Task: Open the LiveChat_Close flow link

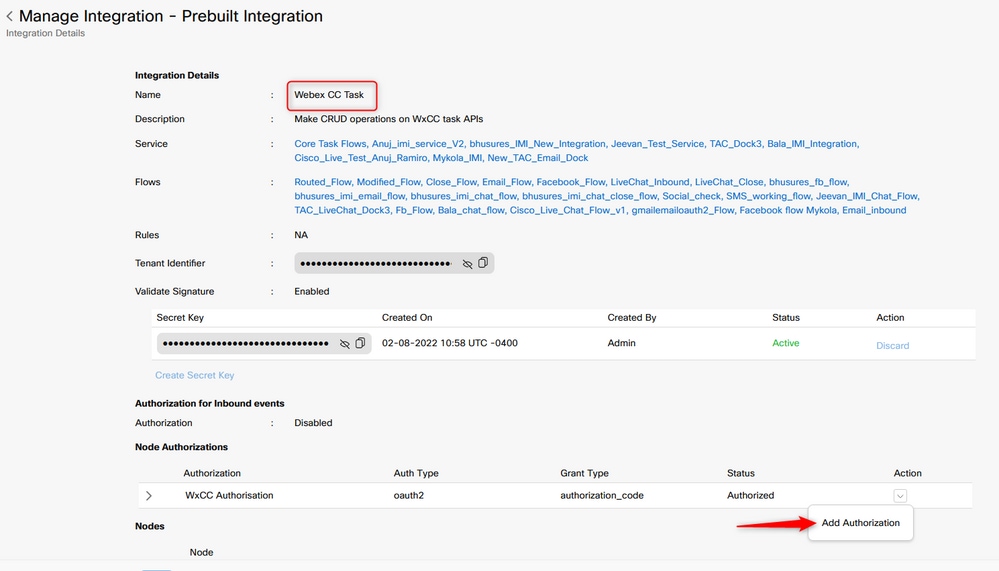Action: tap(729, 182)
